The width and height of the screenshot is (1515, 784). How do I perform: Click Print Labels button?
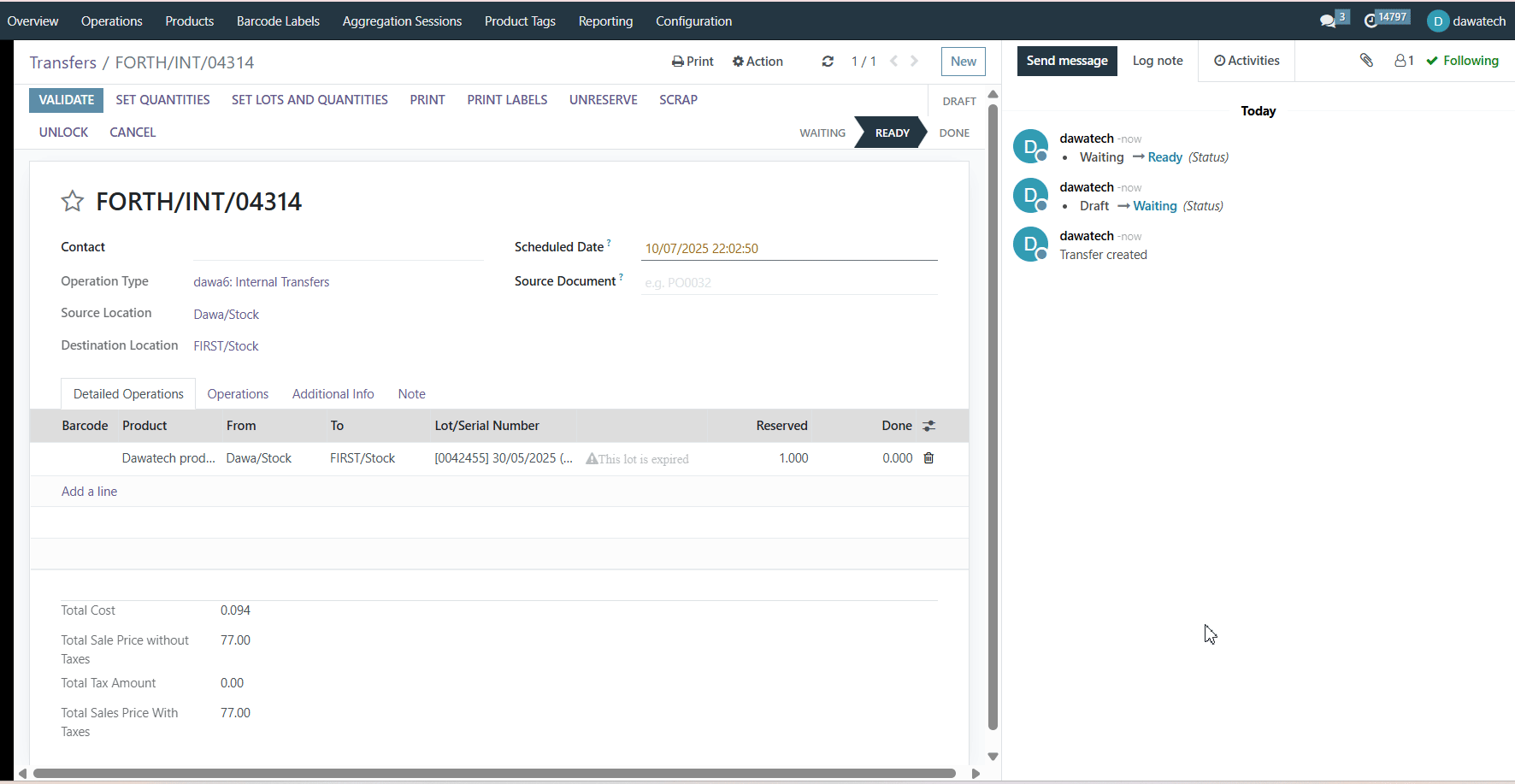[x=507, y=100]
